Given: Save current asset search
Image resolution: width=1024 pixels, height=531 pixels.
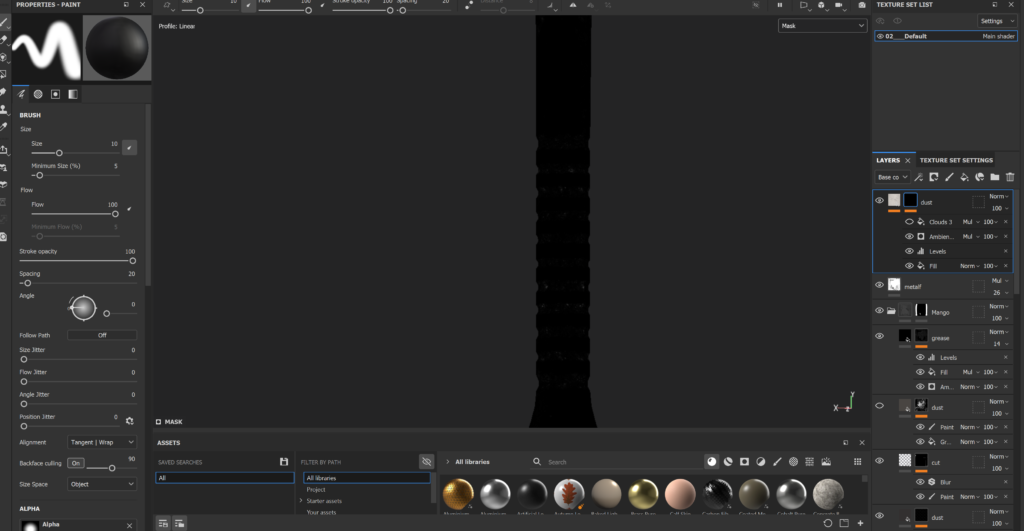Looking at the screenshot, I should [x=283, y=462].
